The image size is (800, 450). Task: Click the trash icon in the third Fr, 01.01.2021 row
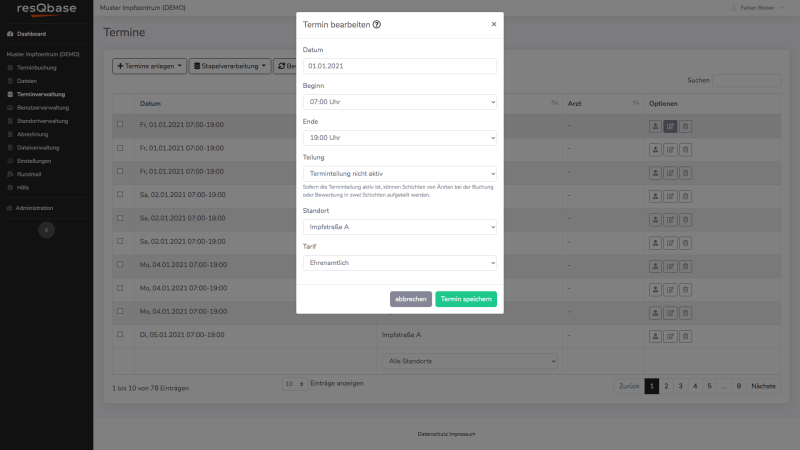point(685,173)
